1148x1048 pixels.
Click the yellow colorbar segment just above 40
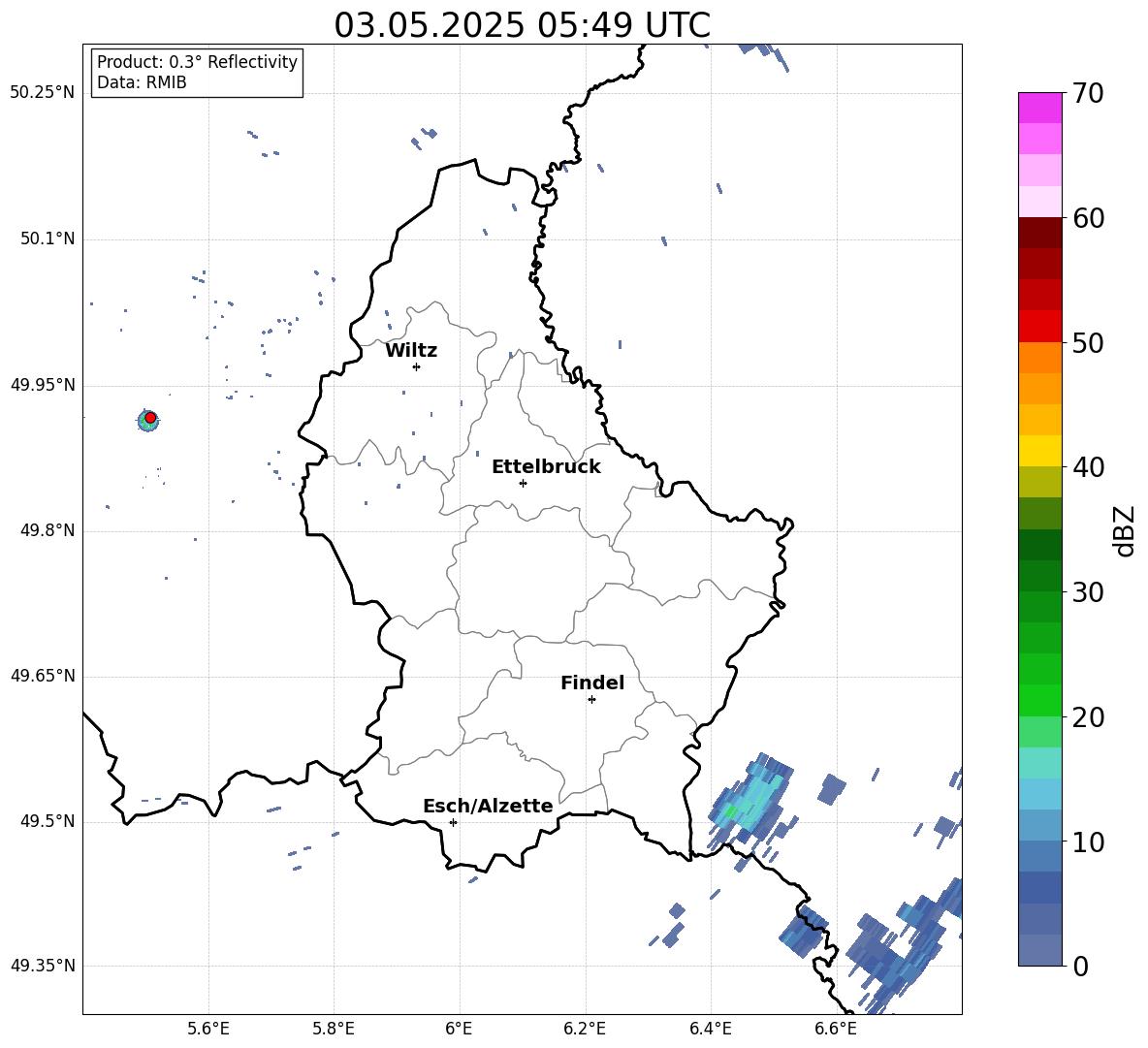1039,451
